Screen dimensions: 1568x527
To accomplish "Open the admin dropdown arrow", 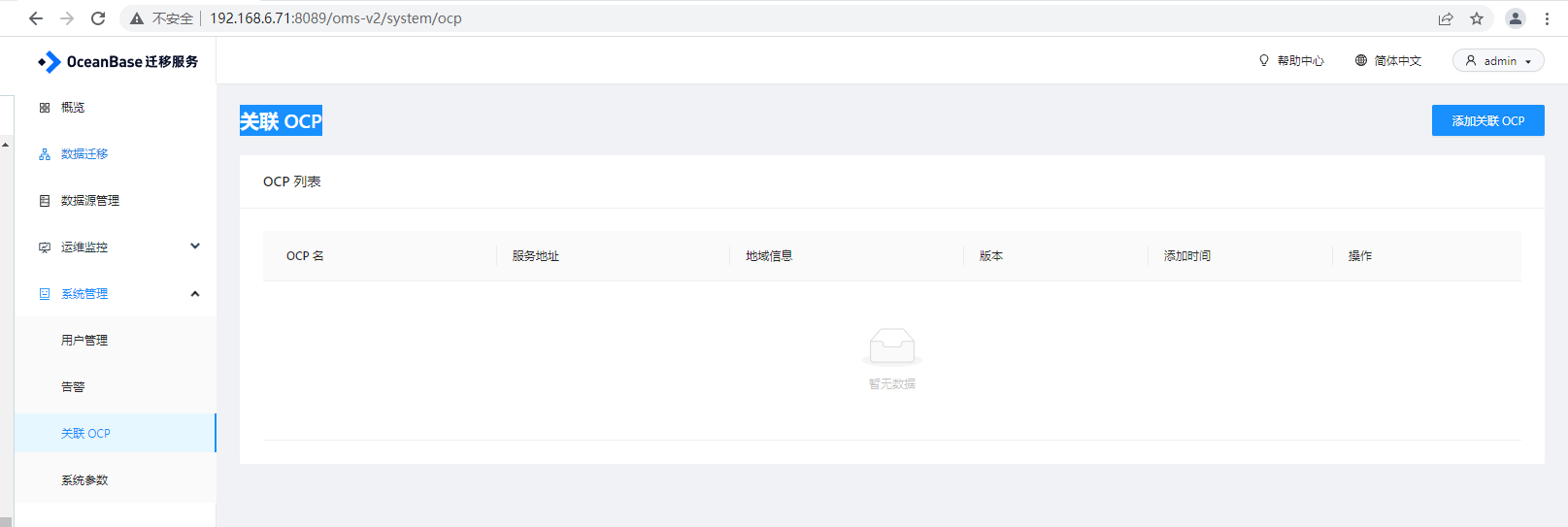I will 1528,61.
